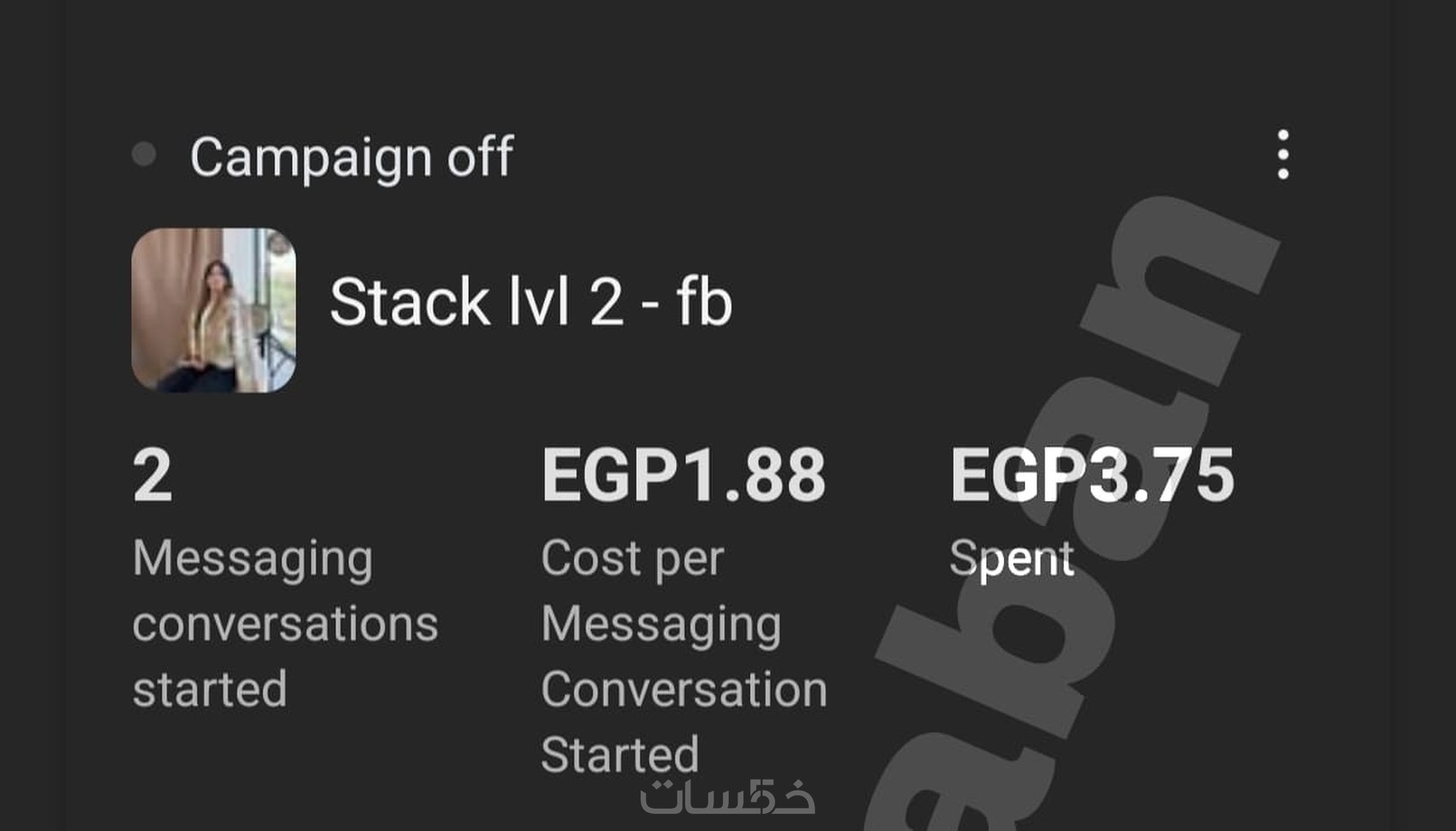The image size is (1456, 831).
Task: Select the "Conversation" line under EGP1.88
Action: point(683,690)
